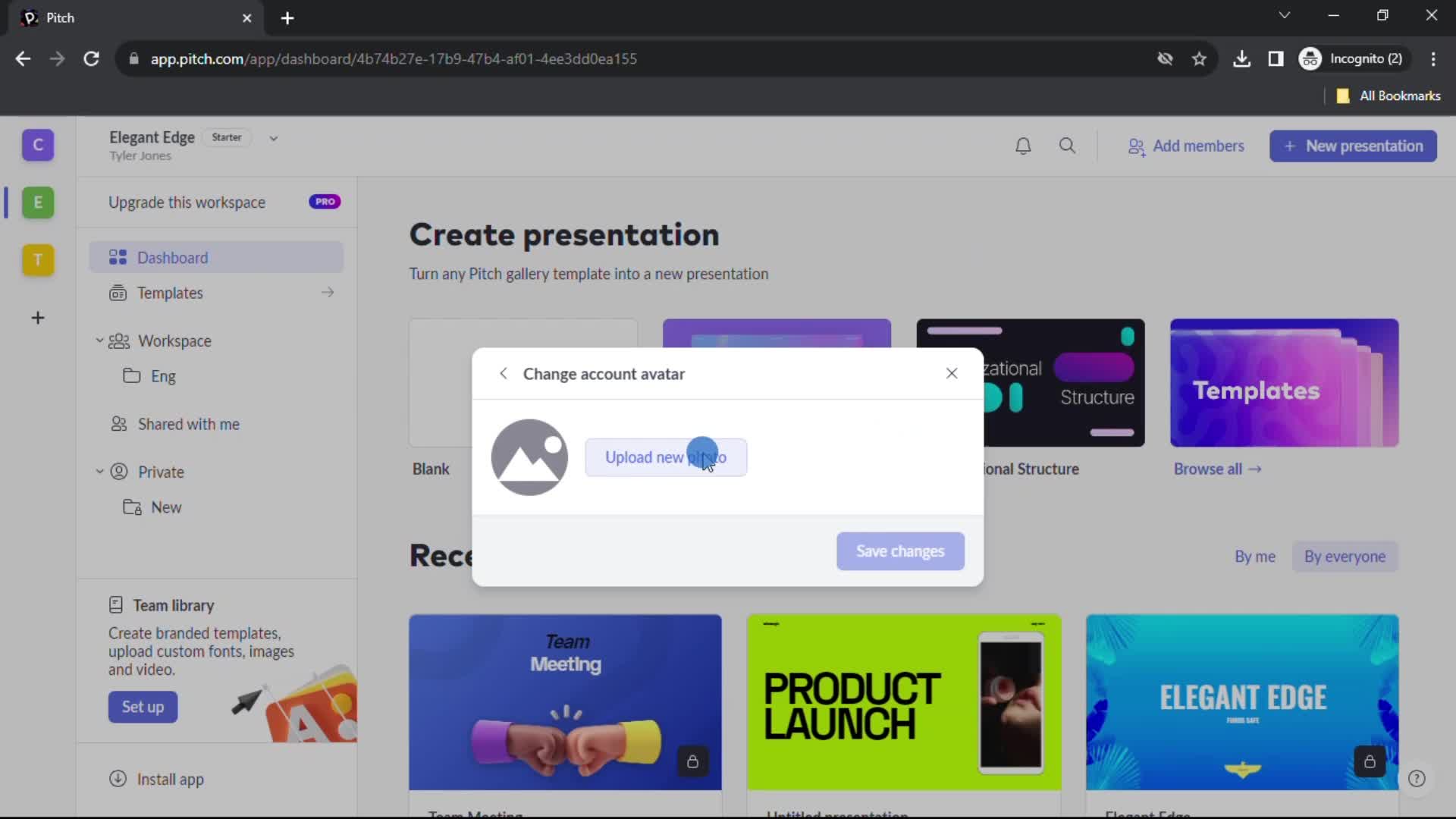This screenshot has width=1456, height=819.
Task: Click the Upgrade this workspace PRO toggle
Action: pos(327,202)
